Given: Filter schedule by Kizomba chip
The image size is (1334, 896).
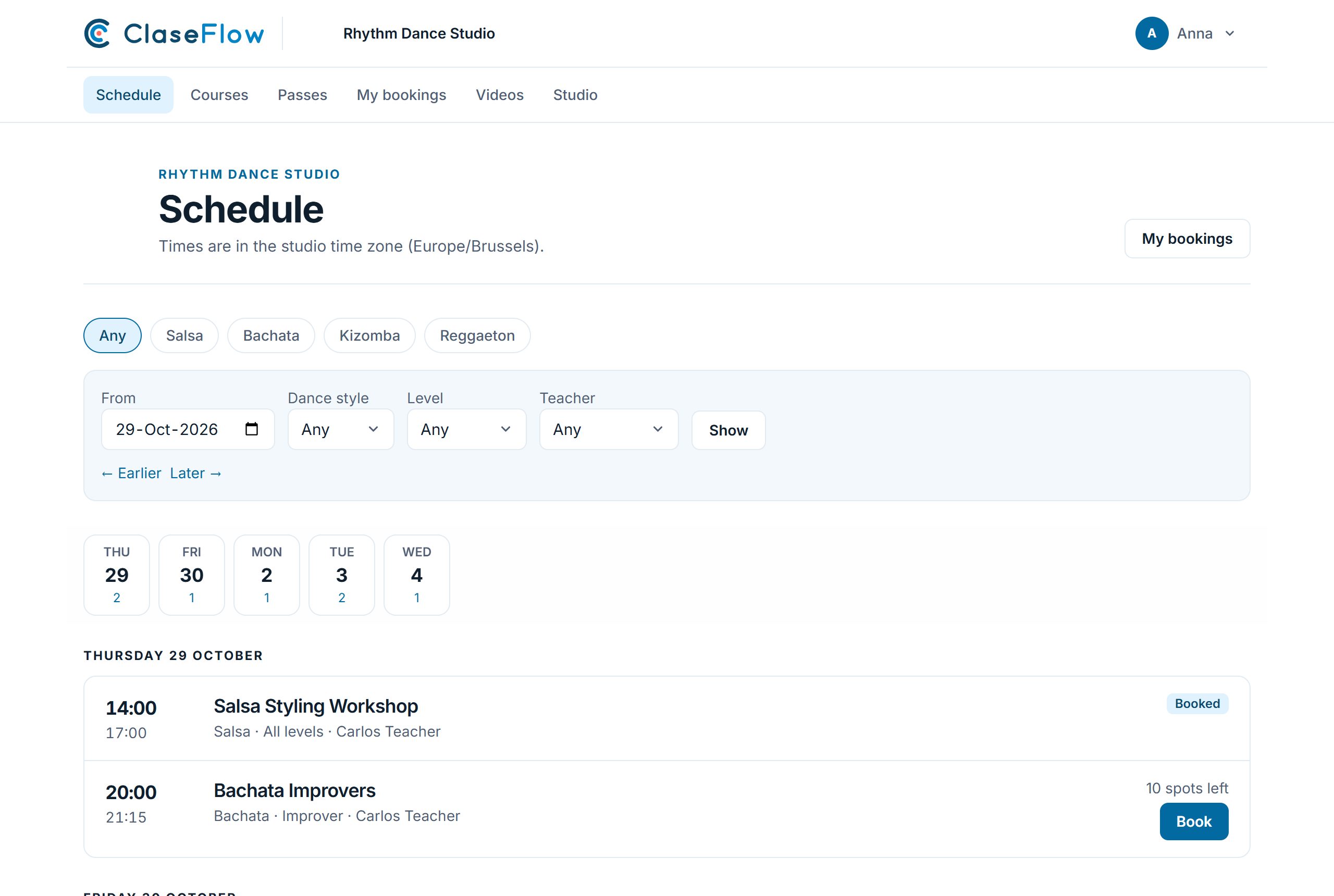Looking at the screenshot, I should (370, 335).
